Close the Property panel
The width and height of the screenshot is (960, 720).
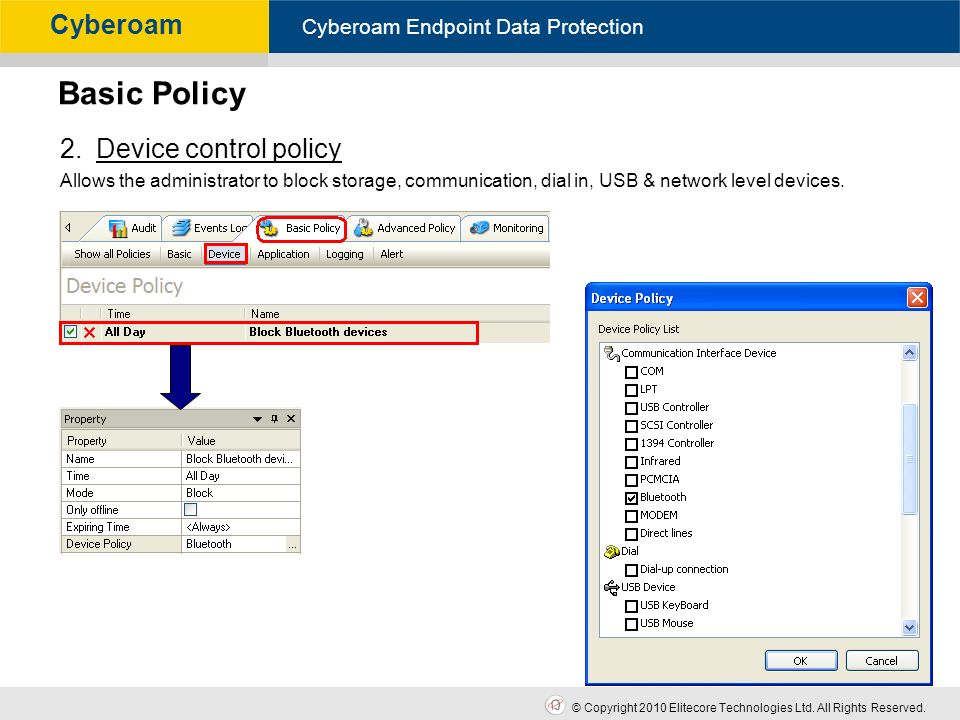pos(291,419)
